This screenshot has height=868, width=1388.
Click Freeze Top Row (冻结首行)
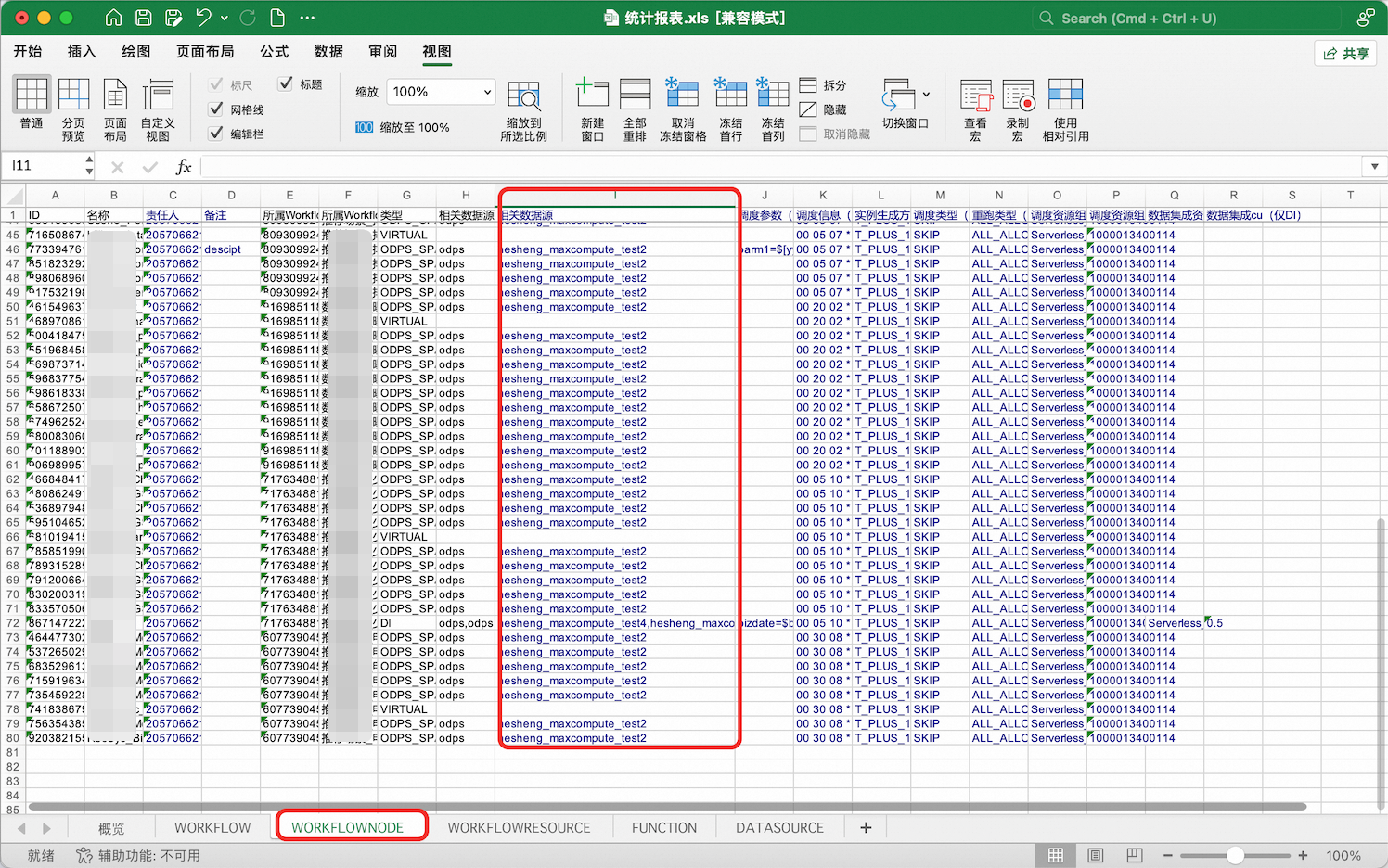(x=731, y=109)
